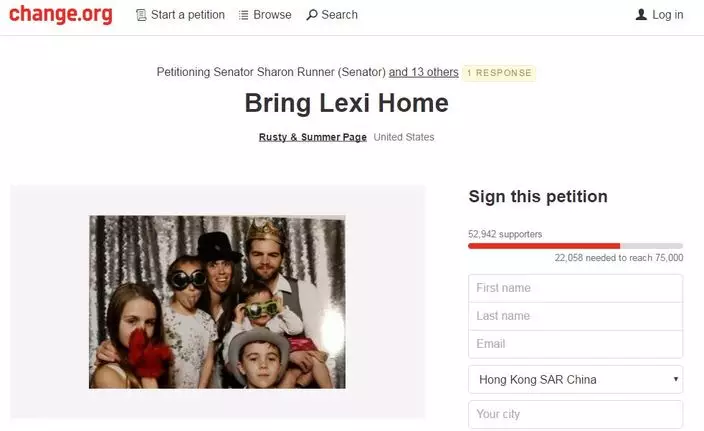Open the Search menu item

tap(339, 15)
